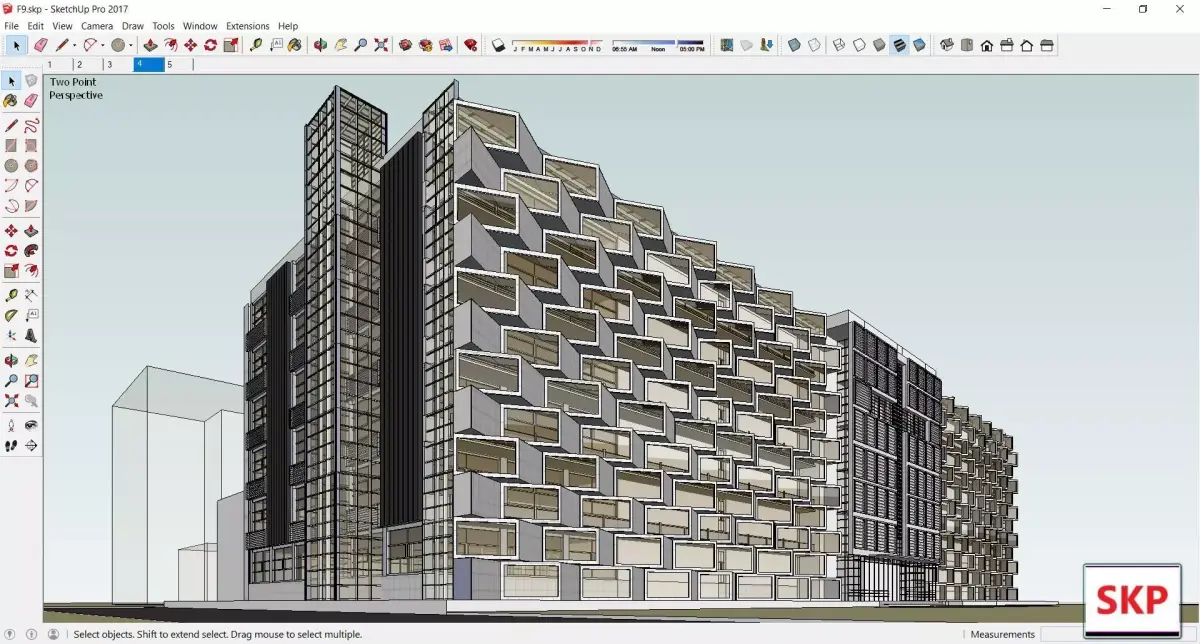
Task: Toggle Back Edges style
Action: coord(815,45)
